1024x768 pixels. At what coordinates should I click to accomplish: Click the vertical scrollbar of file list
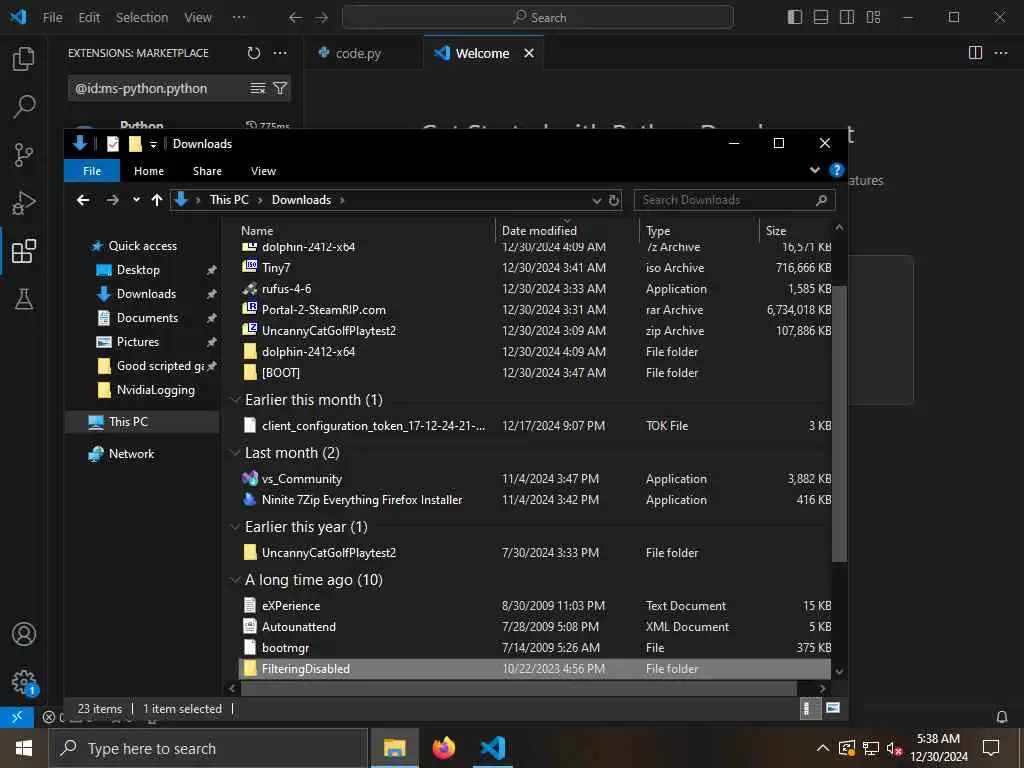(x=839, y=423)
